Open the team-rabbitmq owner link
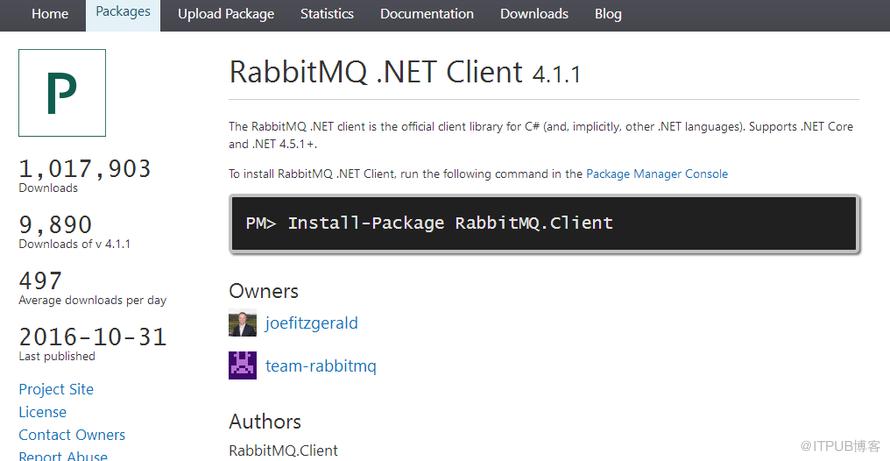 321,366
